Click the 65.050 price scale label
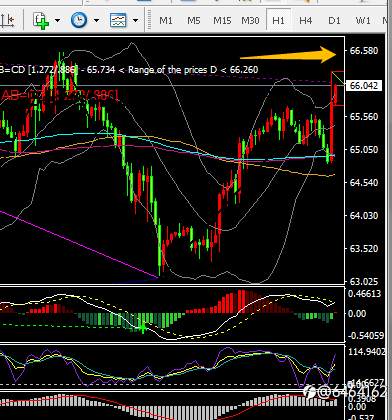The width and height of the screenshot is (392, 420). [364, 150]
